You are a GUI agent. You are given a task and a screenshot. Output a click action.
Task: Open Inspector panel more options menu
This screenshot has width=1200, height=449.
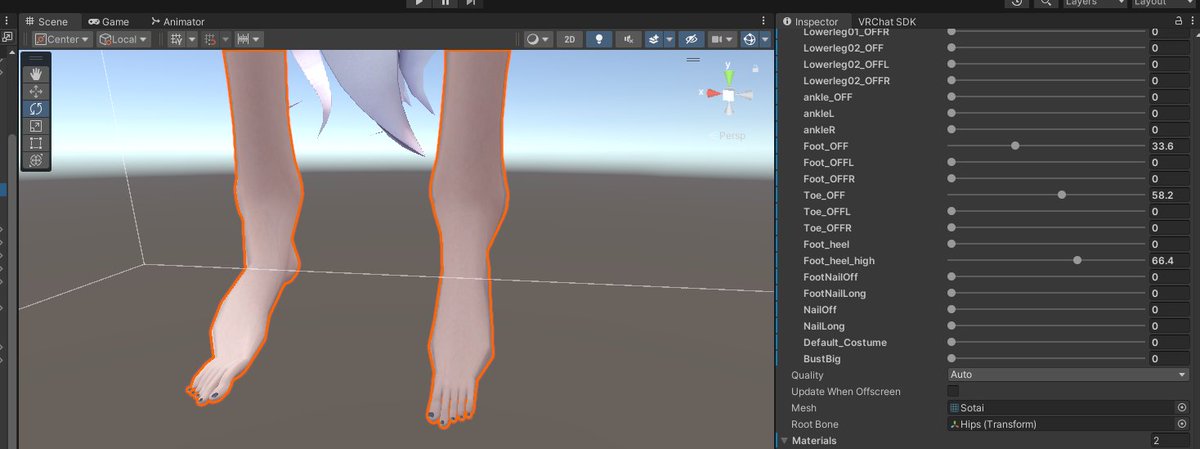(1192, 21)
